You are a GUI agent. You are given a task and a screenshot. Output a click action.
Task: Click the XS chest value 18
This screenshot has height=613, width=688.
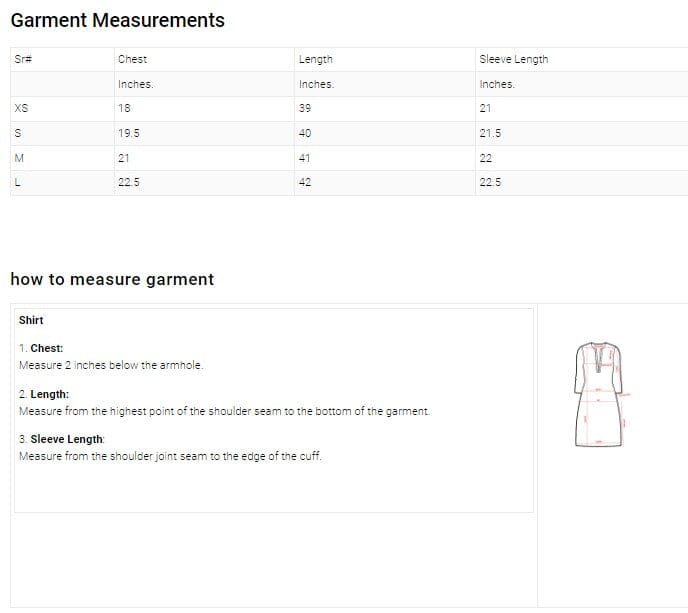tap(124, 109)
